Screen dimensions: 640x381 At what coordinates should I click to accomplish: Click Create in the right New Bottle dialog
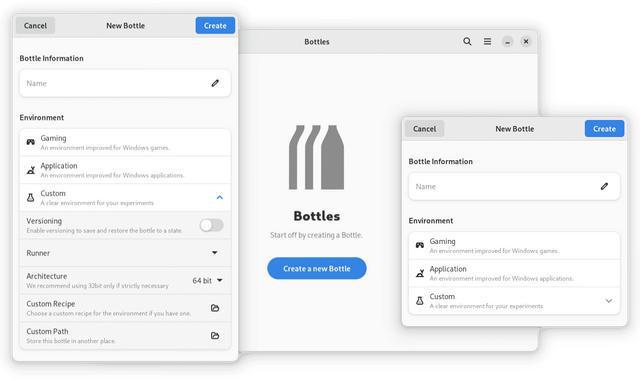point(604,129)
